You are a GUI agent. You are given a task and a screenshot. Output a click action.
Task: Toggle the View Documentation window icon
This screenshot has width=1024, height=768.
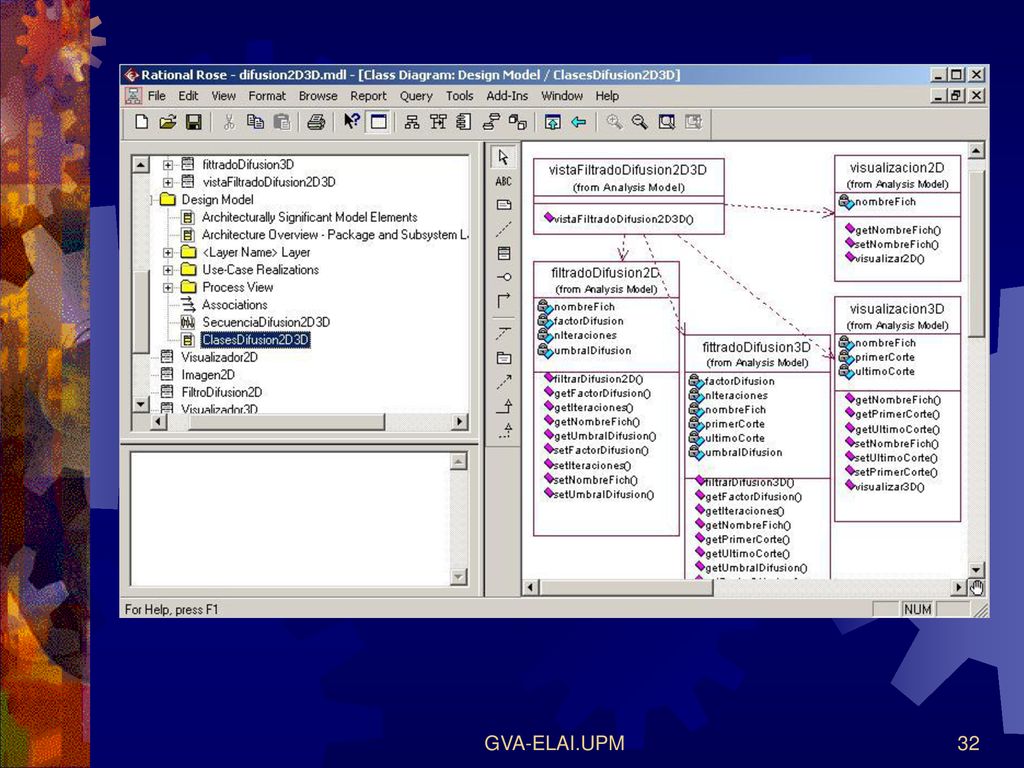(378, 122)
